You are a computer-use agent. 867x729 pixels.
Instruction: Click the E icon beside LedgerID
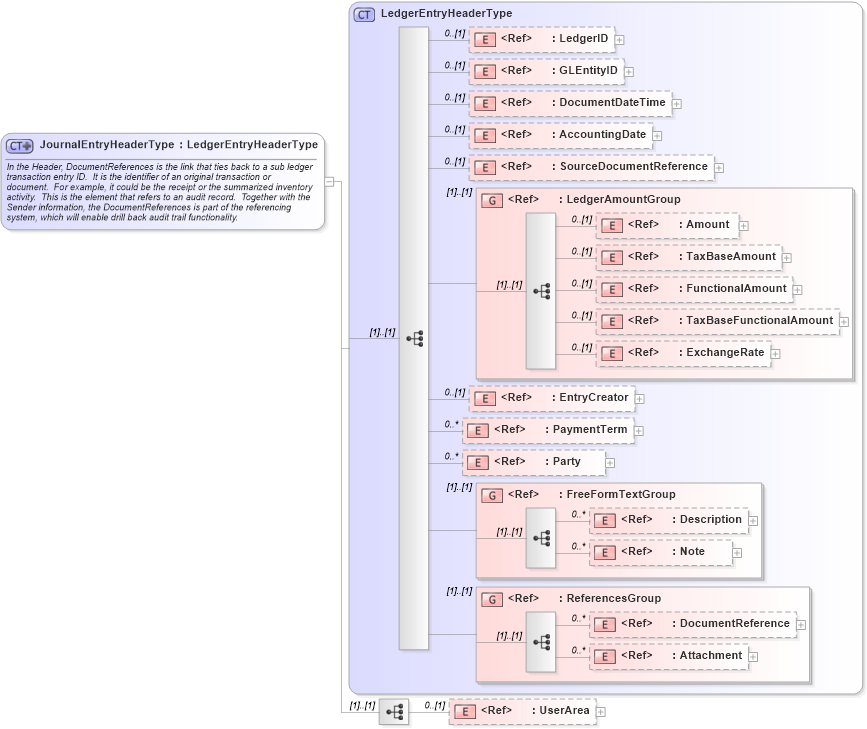click(485, 39)
